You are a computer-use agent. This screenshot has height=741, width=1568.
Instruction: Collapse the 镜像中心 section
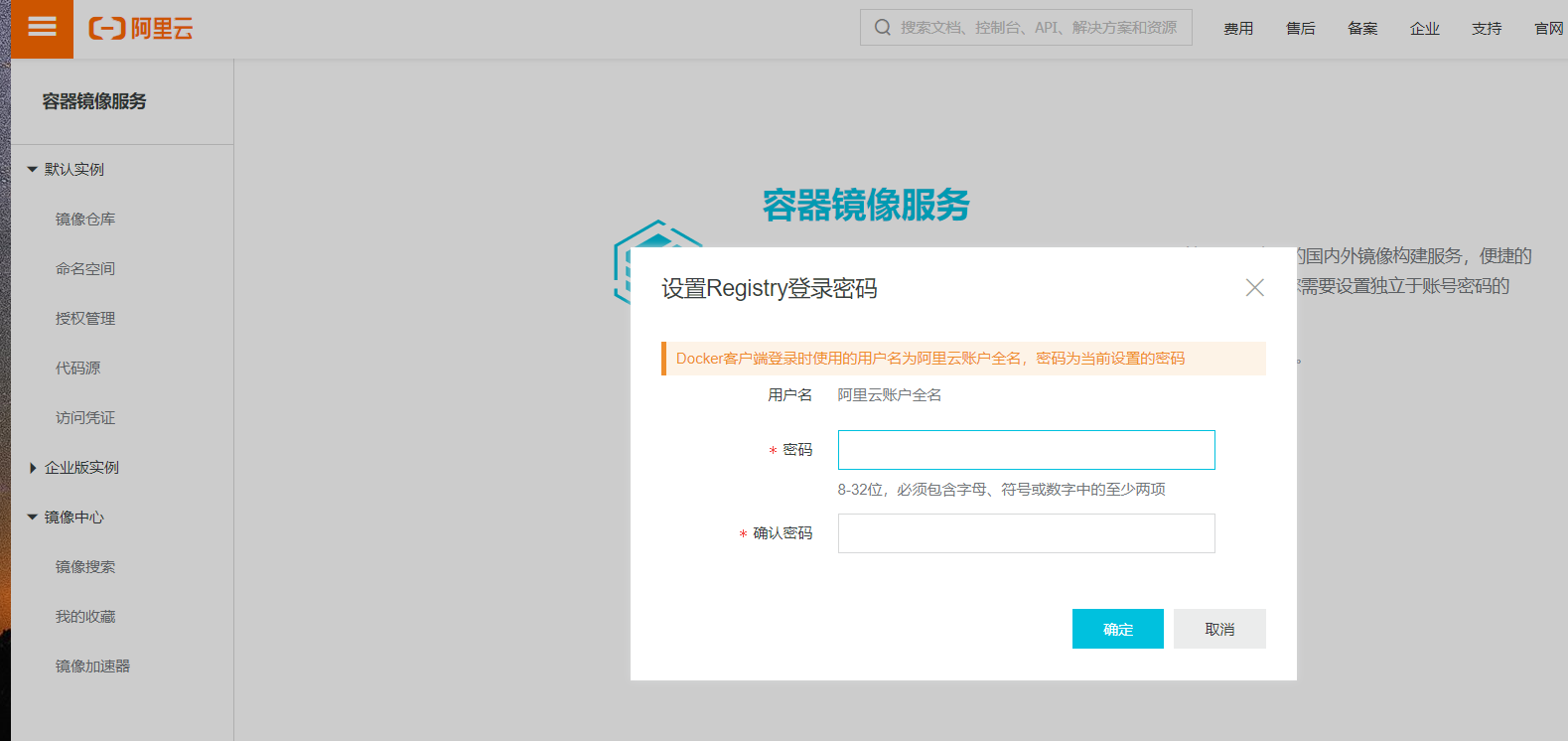tap(32, 518)
